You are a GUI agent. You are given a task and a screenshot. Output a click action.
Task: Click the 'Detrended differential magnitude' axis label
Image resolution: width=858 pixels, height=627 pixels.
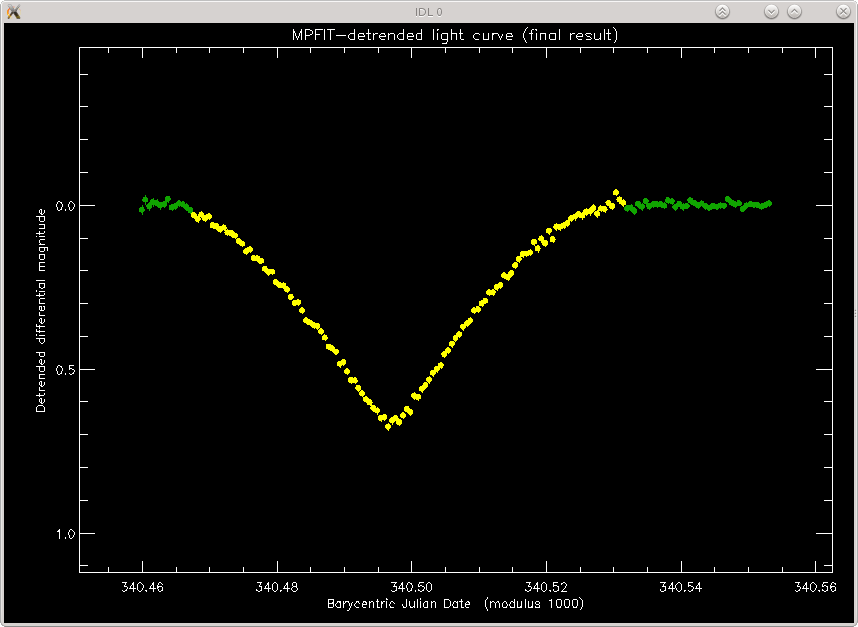41,310
